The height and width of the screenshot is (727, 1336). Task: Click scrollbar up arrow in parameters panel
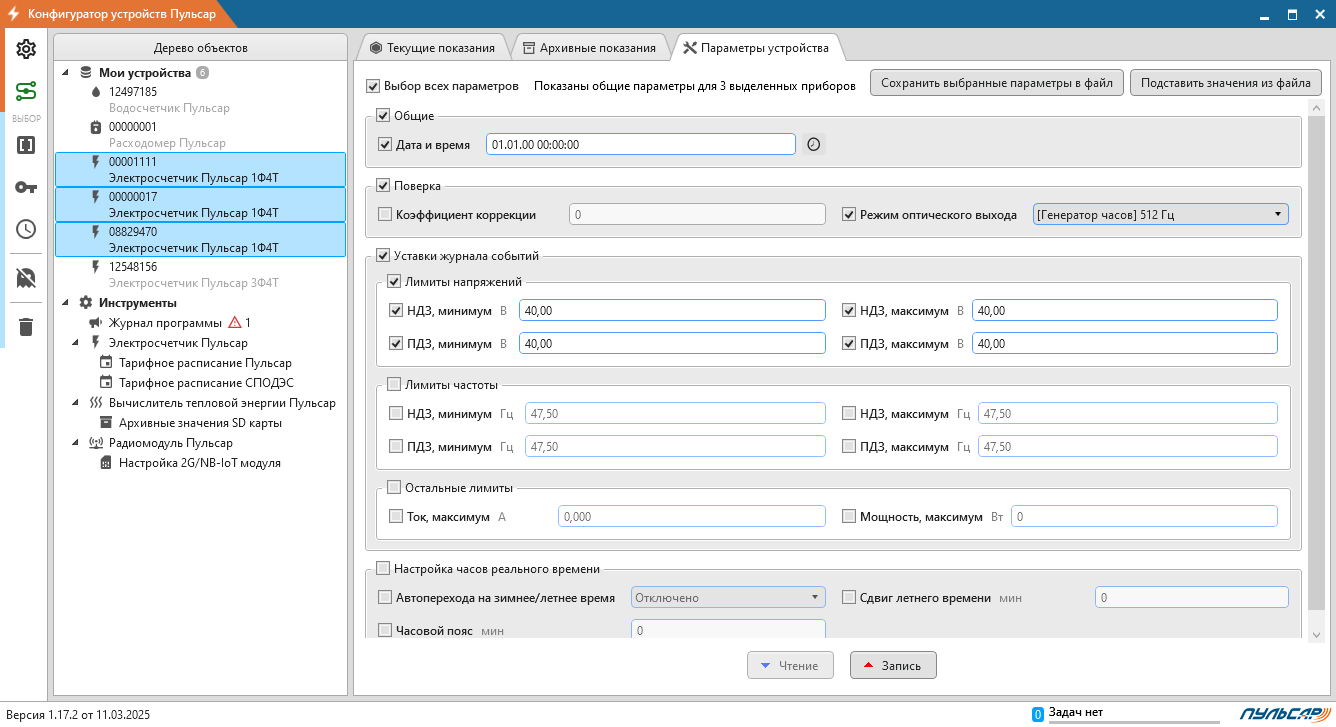(x=1315, y=107)
